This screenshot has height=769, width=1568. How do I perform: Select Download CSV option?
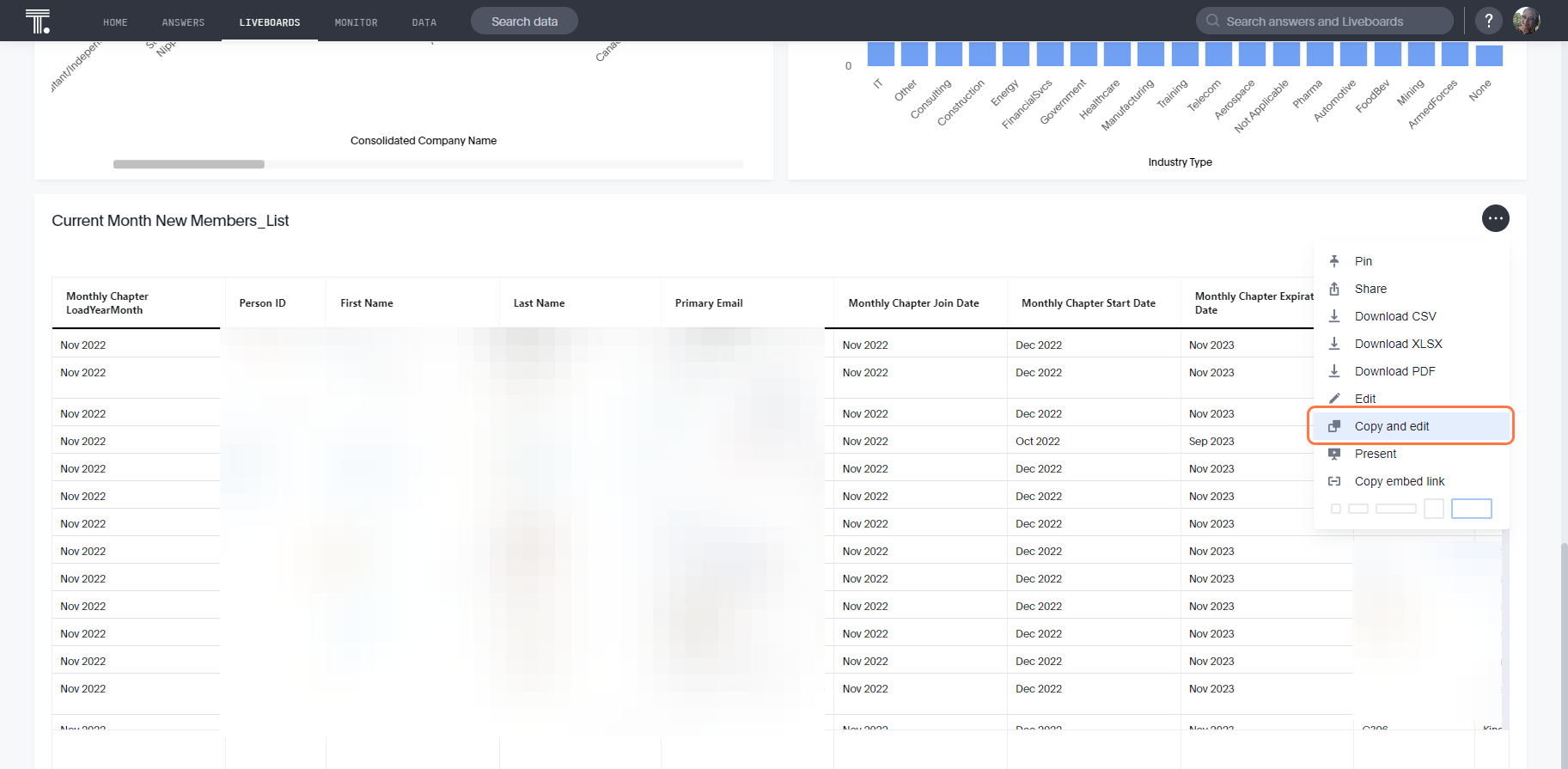[1412, 316]
